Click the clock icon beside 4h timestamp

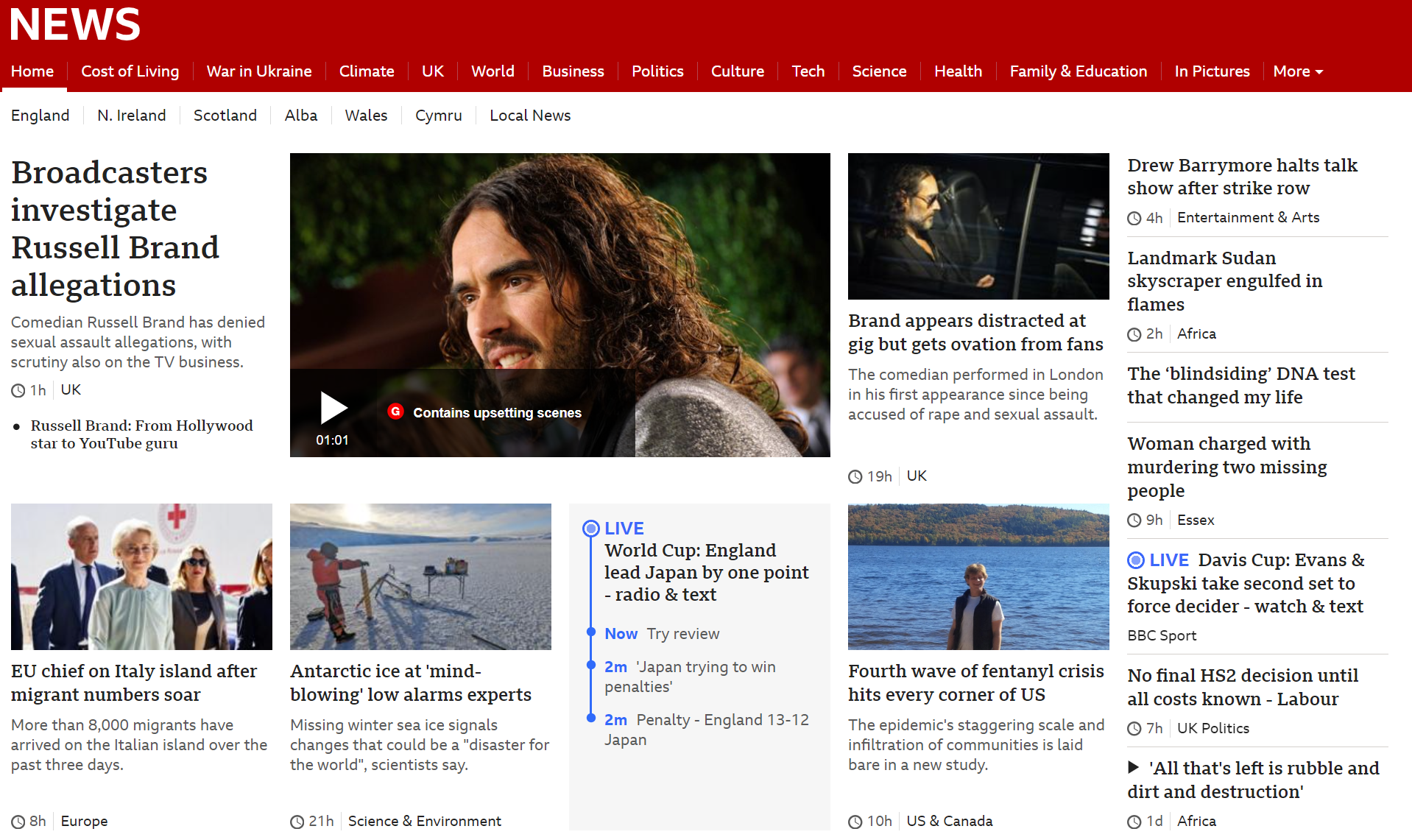[1134, 218]
